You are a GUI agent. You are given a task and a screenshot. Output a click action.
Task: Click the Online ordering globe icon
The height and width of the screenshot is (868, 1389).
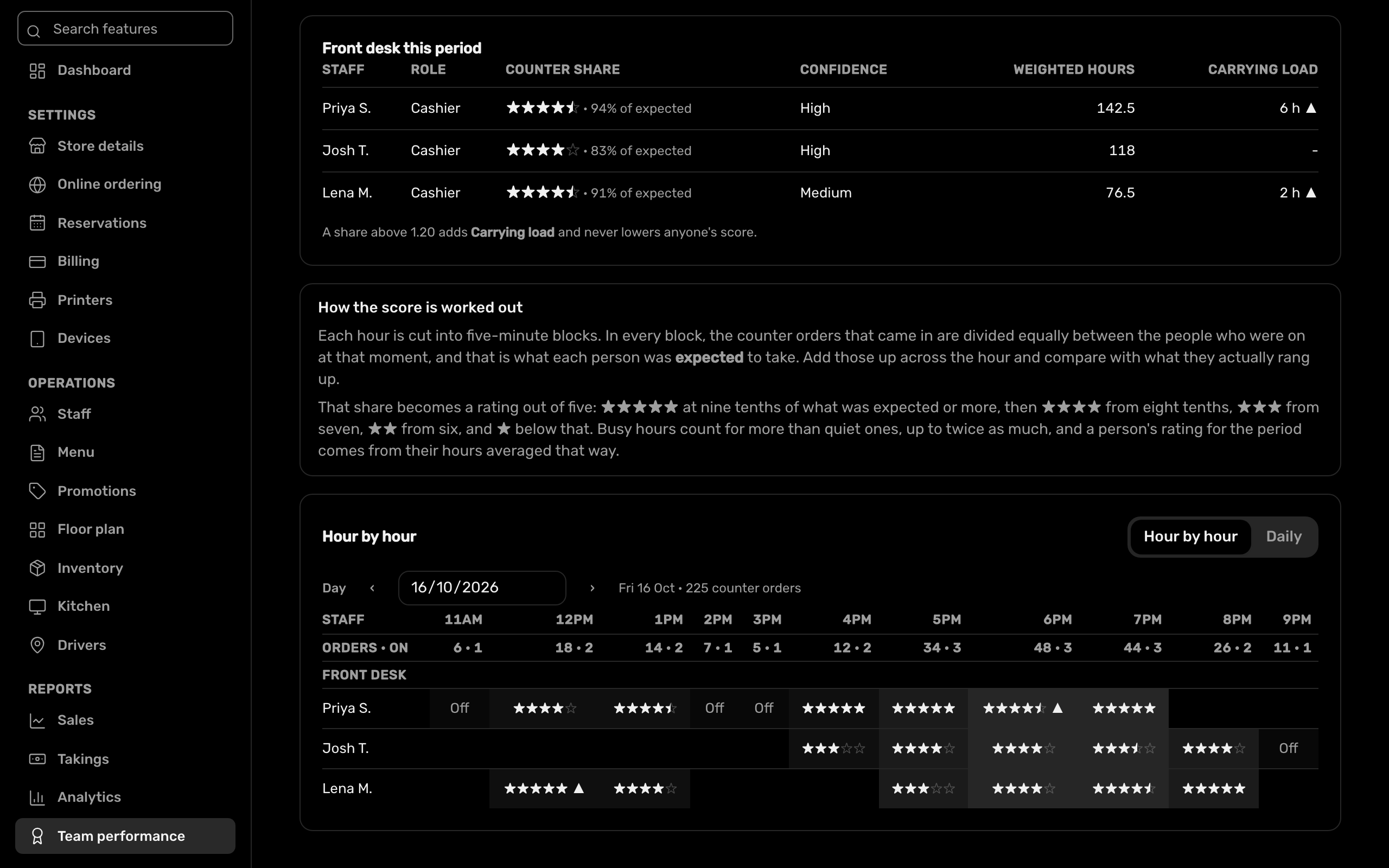37,185
